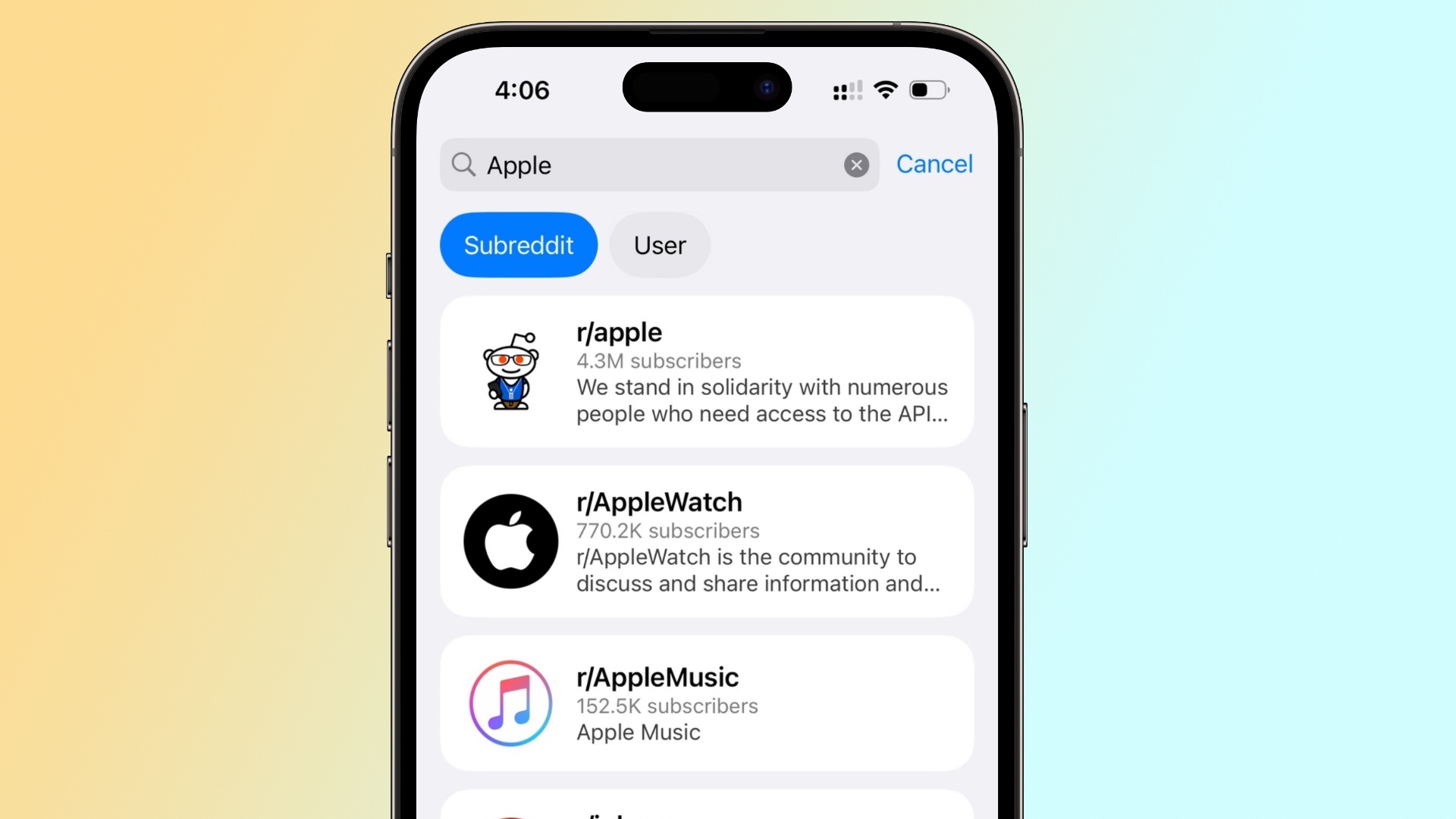Tap the r/AppleWatch logo icon
Image resolution: width=1456 pixels, height=819 pixels.
coord(510,540)
